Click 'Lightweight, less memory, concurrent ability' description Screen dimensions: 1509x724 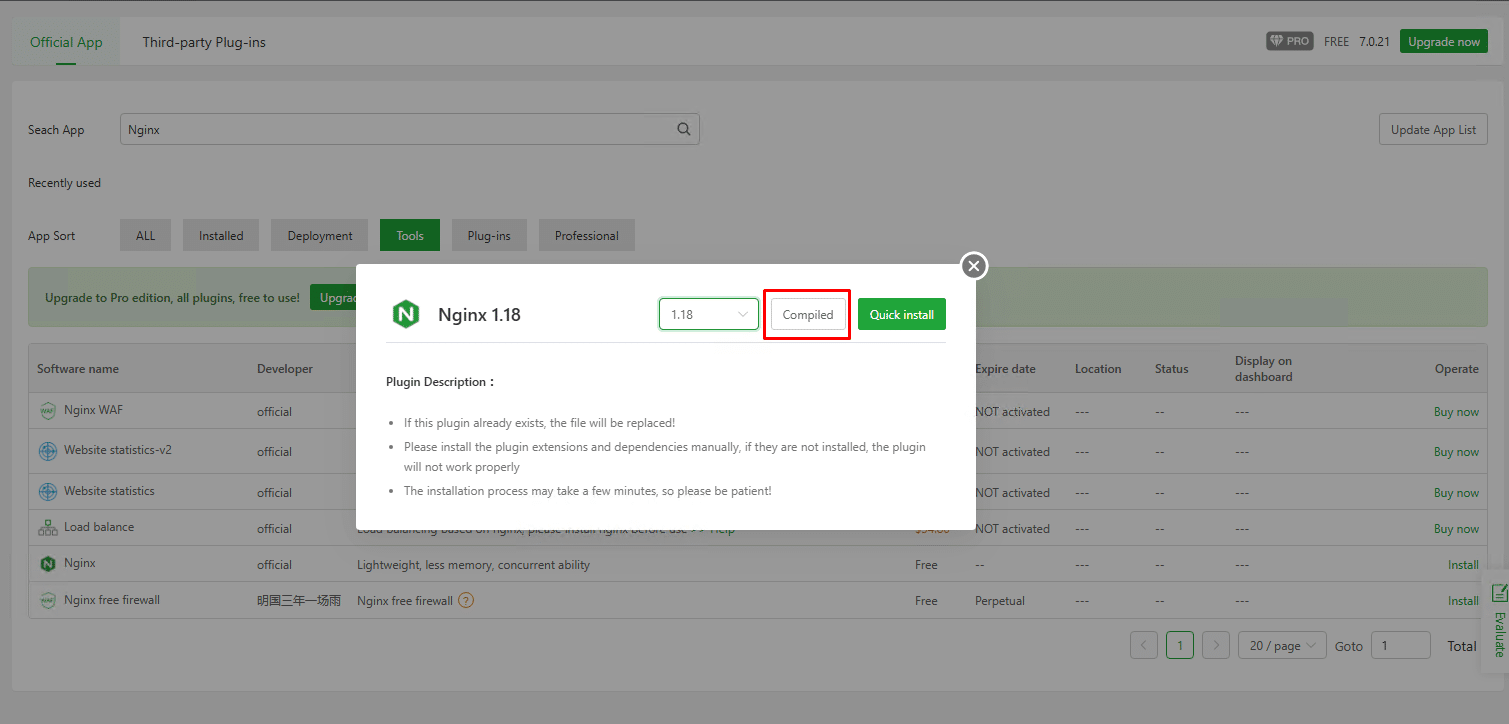coord(473,565)
